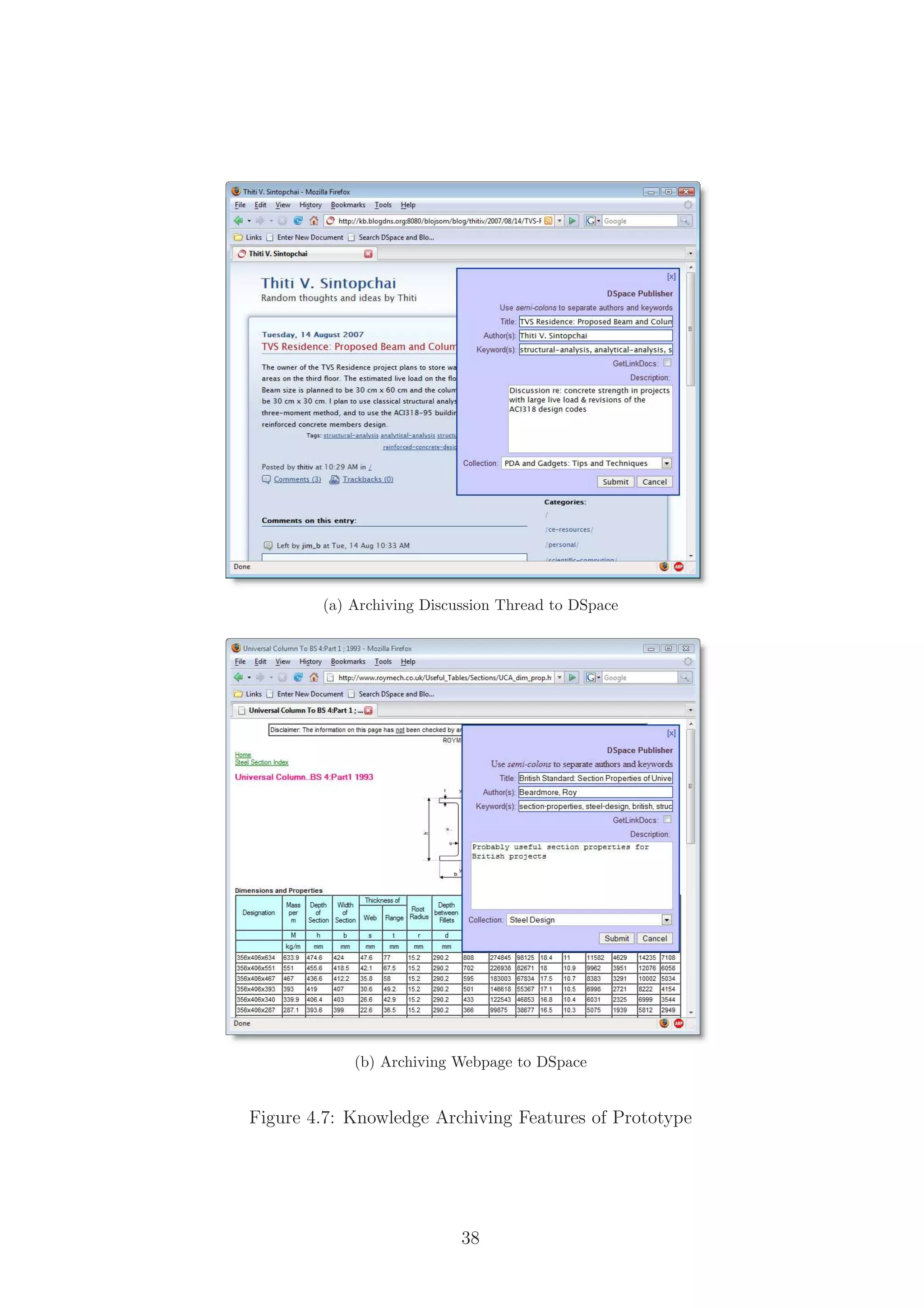Open Bookmarks menu in upper Firefox window
Viewport: 924px width, 1308px height.
pyautogui.click(x=348, y=205)
